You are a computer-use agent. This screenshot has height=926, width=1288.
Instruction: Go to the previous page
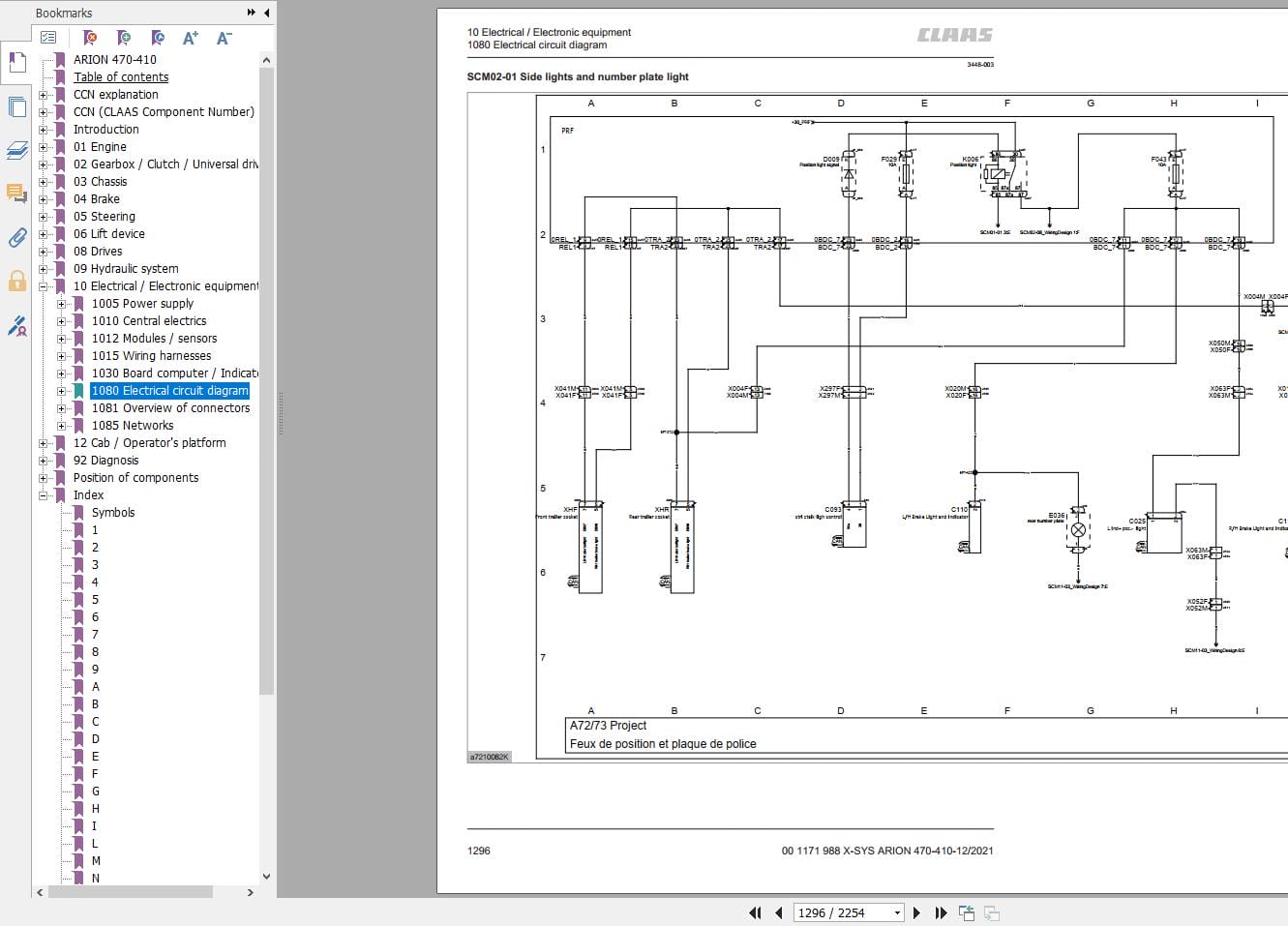[778, 912]
